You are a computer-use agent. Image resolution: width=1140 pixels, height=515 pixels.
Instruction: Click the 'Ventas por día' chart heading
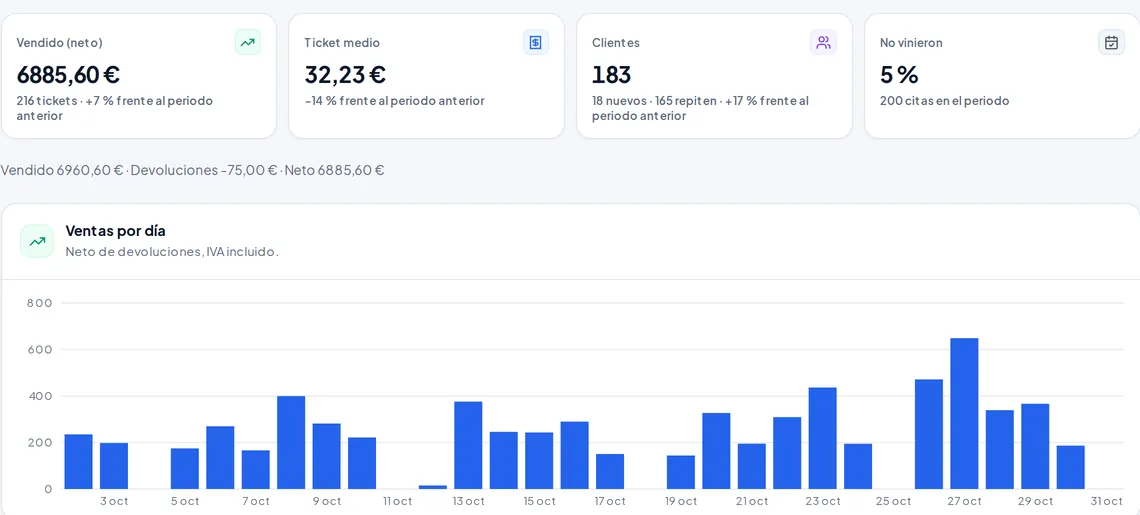coord(116,231)
